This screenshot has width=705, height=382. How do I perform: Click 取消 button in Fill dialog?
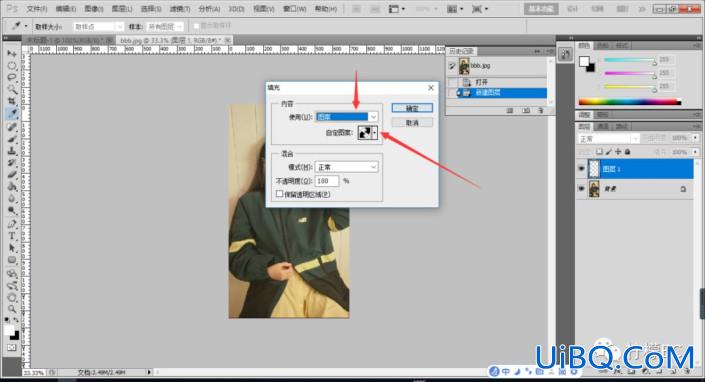412,123
